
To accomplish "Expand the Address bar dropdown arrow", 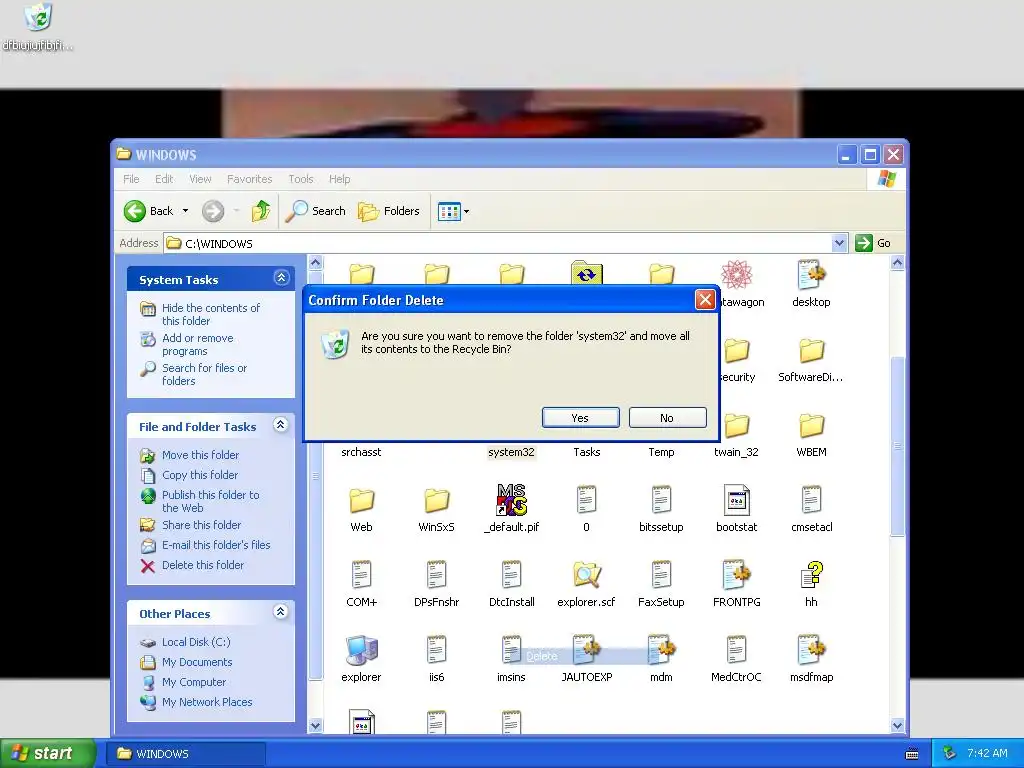I will click(839, 243).
